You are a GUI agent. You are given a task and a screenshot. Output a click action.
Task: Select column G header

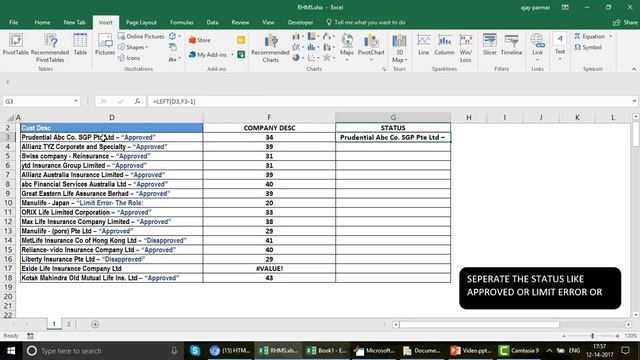pyautogui.click(x=393, y=118)
